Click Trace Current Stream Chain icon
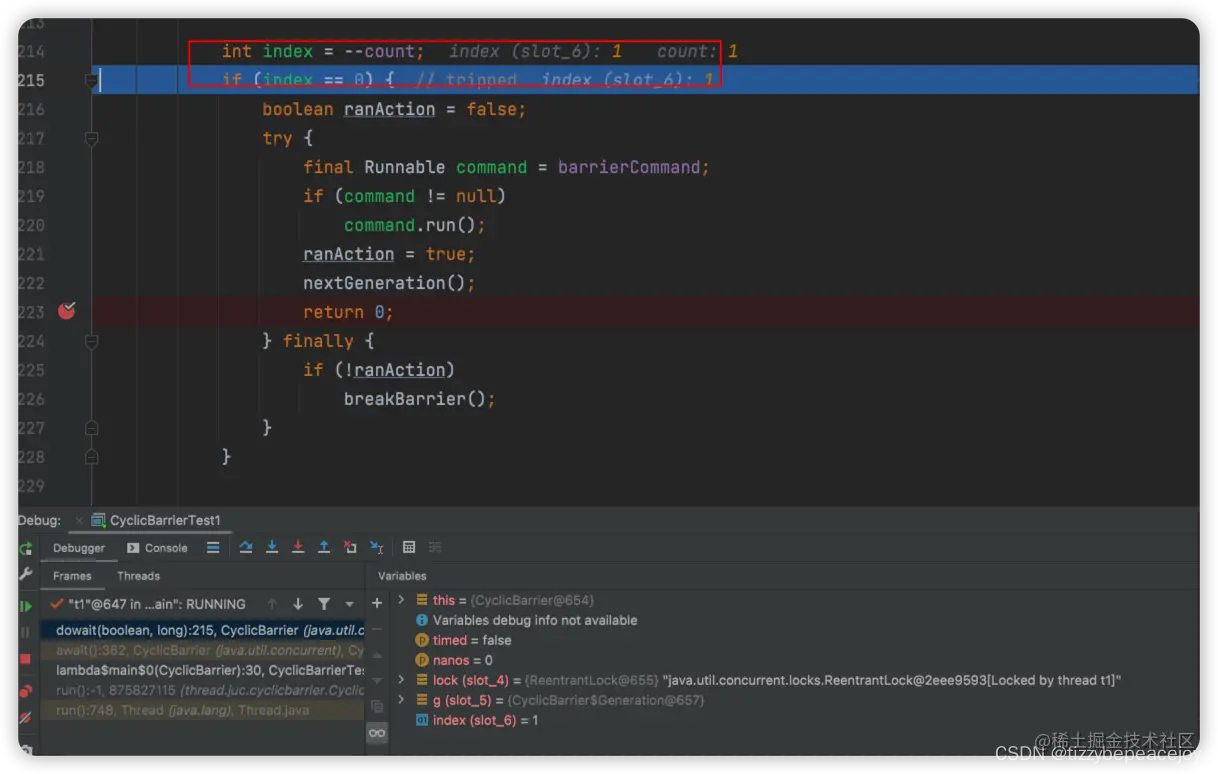This screenshot has height=774, width=1218. (435, 547)
